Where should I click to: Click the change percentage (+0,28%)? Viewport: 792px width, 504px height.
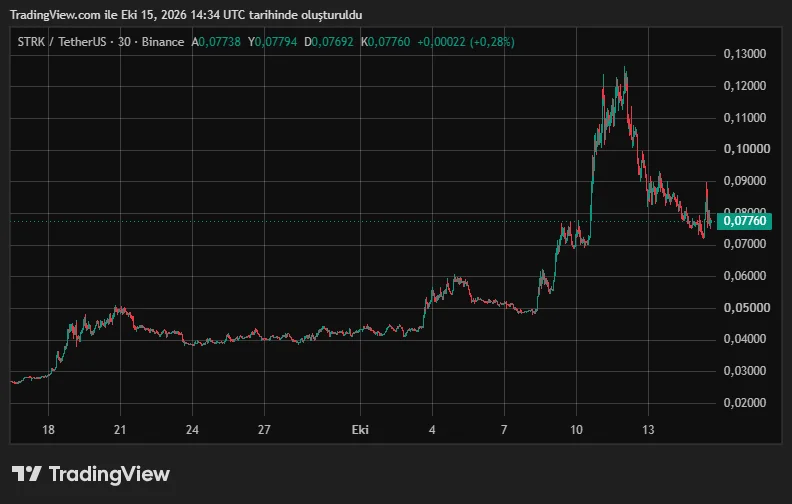492,42
